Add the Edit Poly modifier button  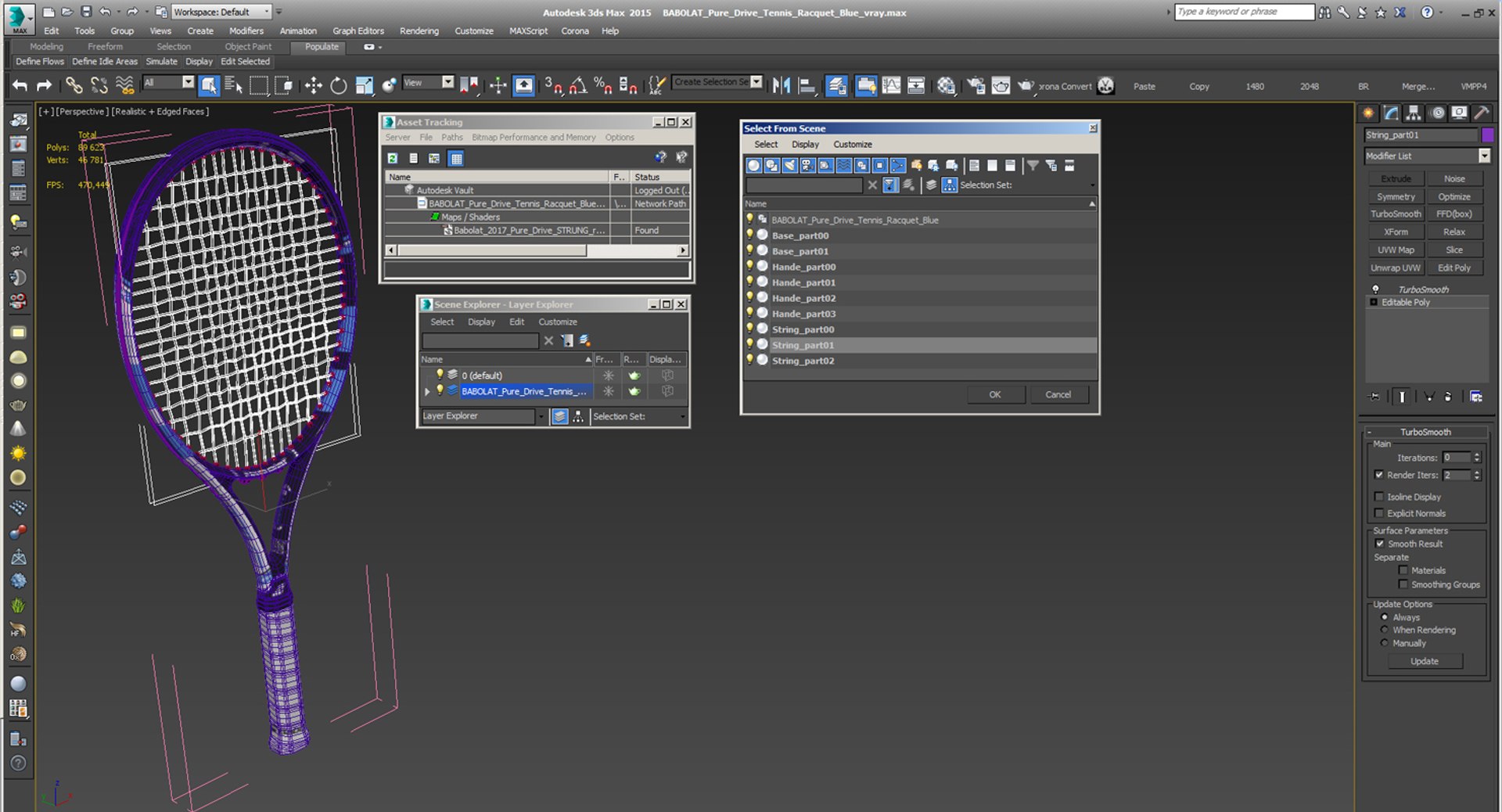tap(1454, 268)
